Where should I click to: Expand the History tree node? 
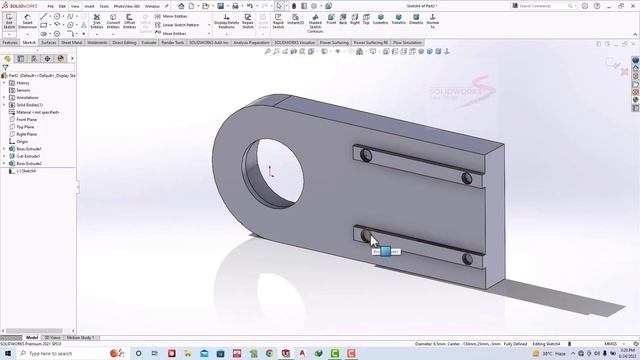[4, 83]
